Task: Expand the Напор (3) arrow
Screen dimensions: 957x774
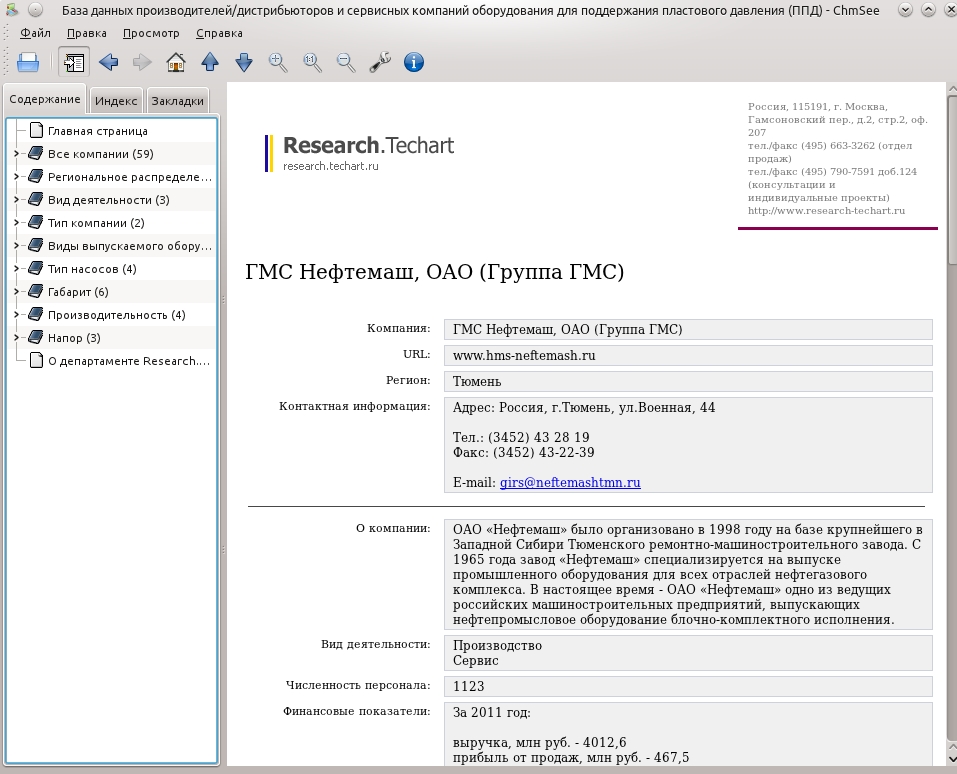Action: point(16,338)
